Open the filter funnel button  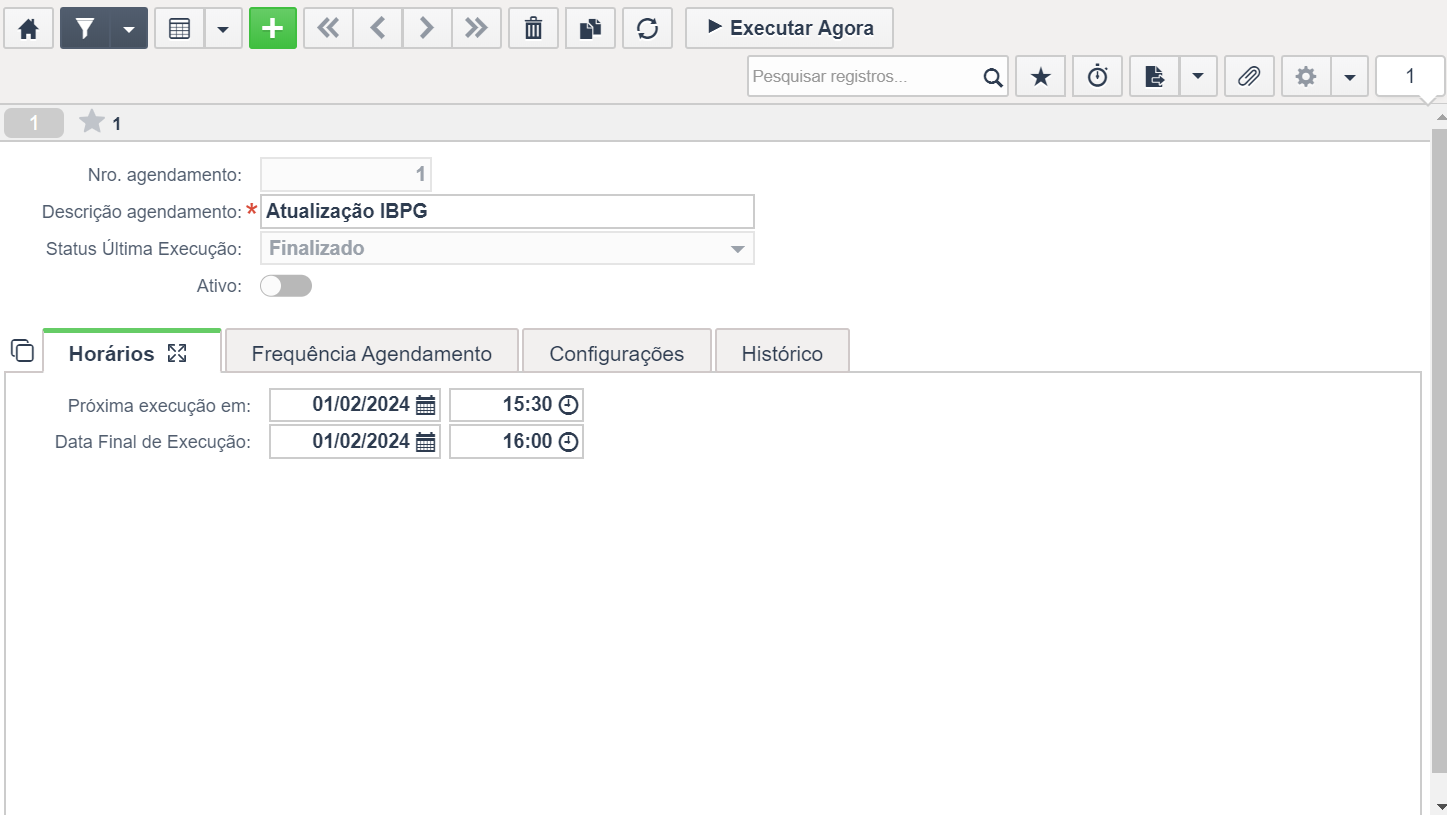tap(85, 28)
